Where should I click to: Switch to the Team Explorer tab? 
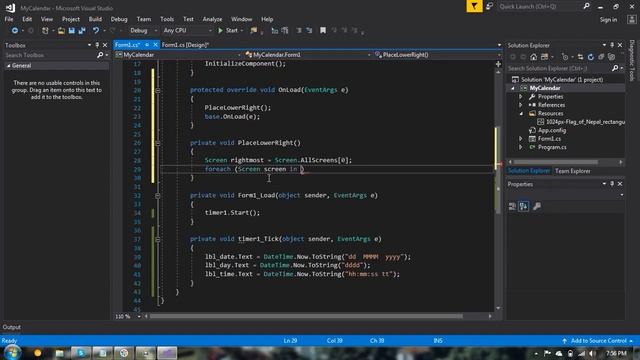click(x=573, y=171)
